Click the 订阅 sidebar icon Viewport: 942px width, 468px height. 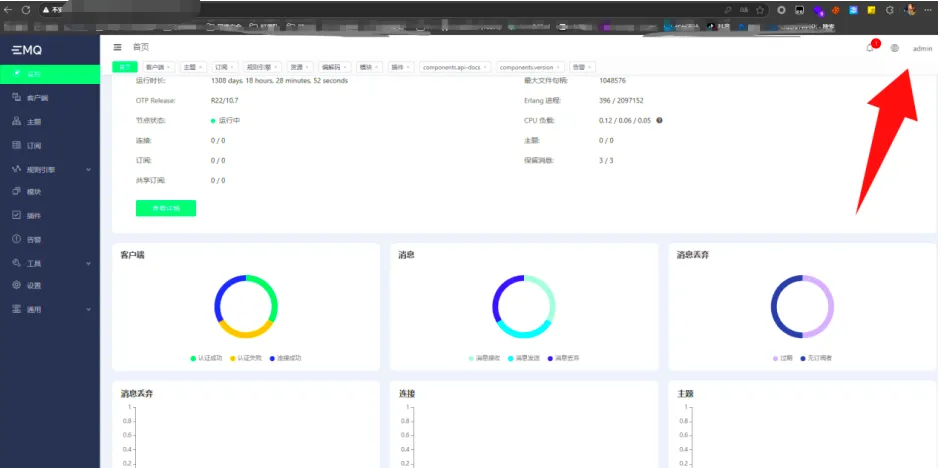(17, 145)
